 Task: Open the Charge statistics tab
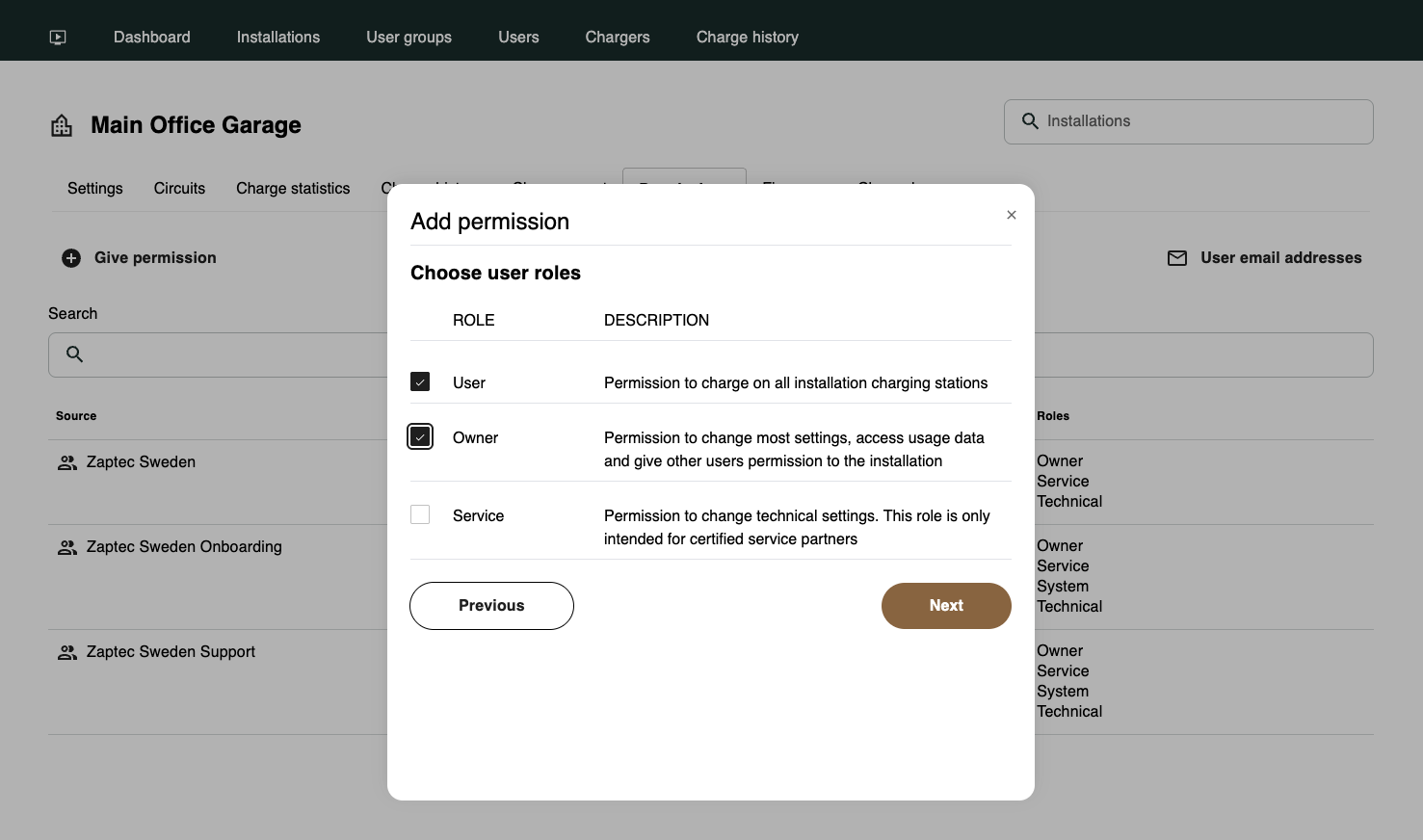pyautogui.click(x=293, y=189)
